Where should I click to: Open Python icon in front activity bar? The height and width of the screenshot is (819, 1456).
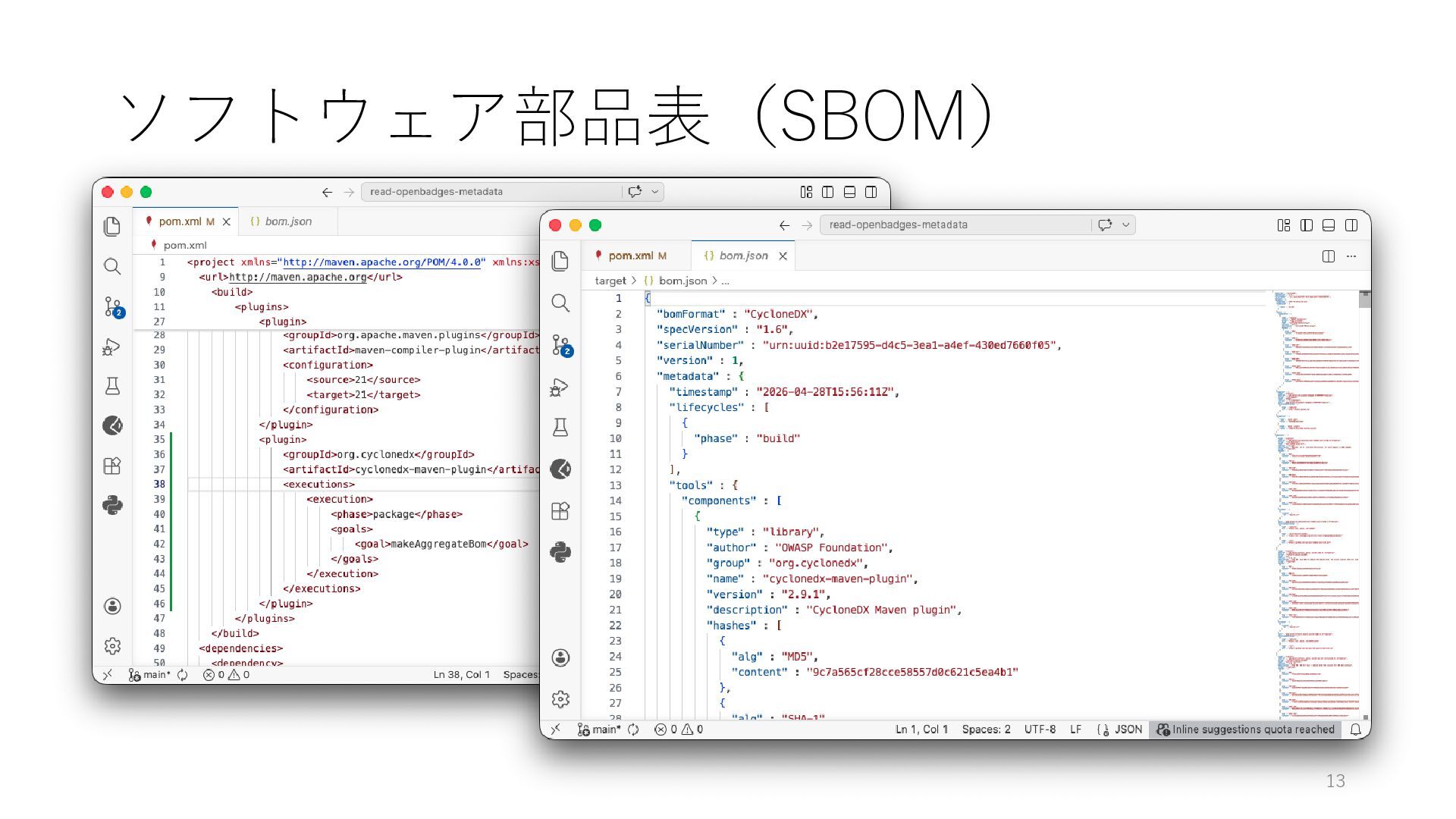(x=560, y=552)
